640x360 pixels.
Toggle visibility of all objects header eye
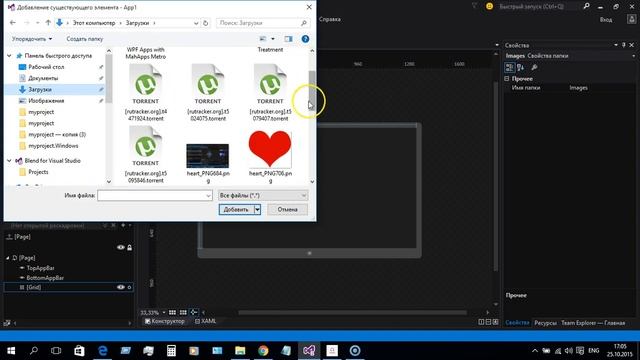[x=121, y=247]
